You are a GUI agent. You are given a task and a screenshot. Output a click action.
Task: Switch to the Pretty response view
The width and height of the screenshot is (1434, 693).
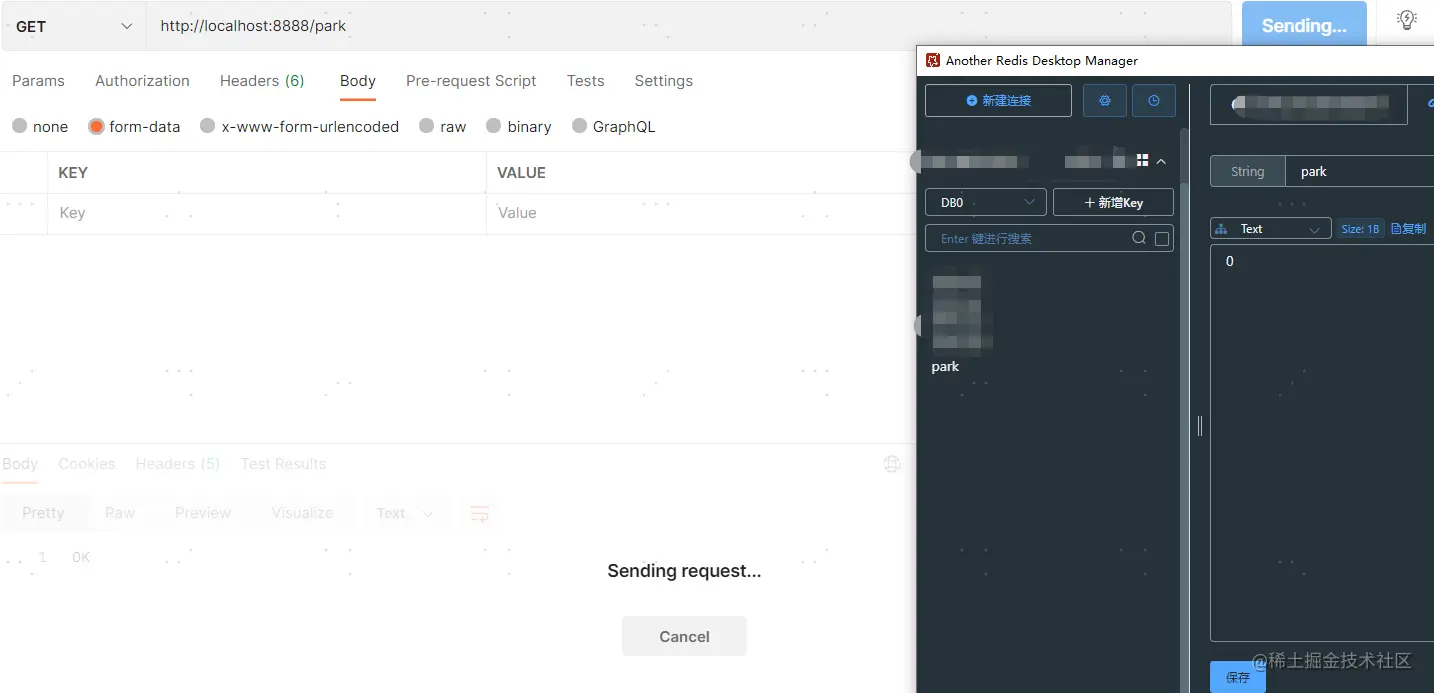coord(43,513)
